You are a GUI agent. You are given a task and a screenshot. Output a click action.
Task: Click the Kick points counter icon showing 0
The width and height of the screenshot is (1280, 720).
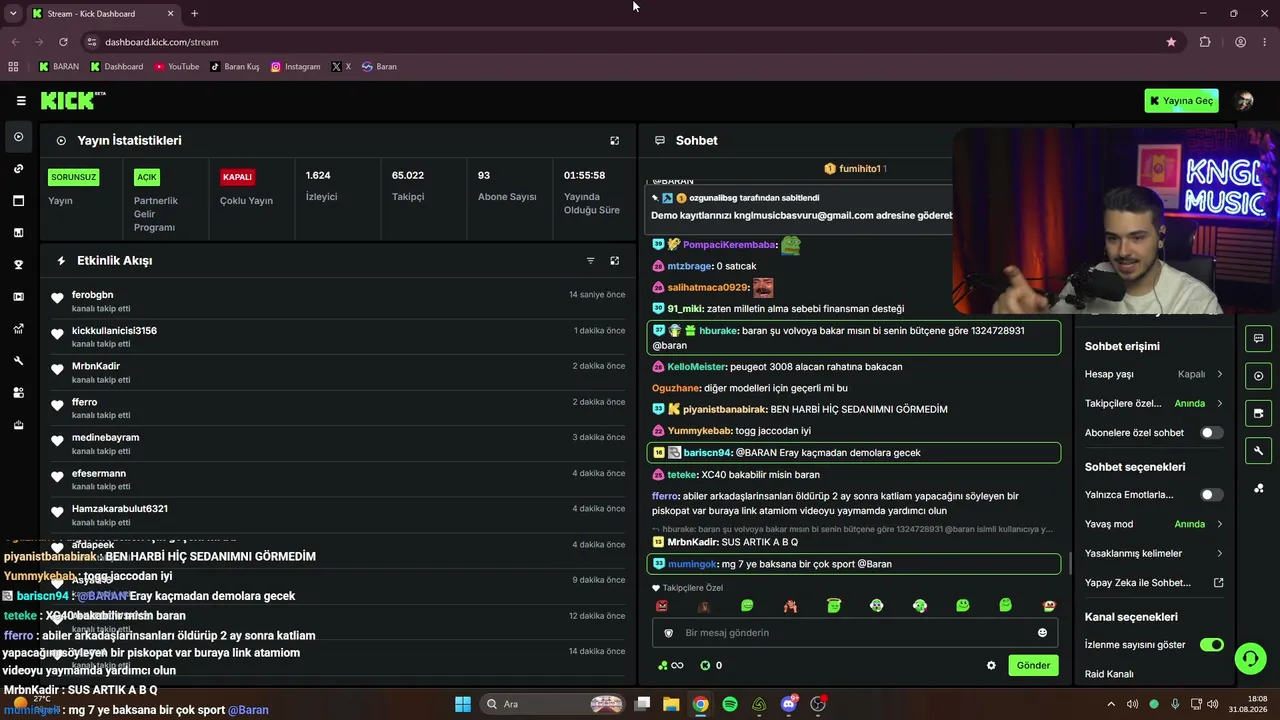click(711, 666)
